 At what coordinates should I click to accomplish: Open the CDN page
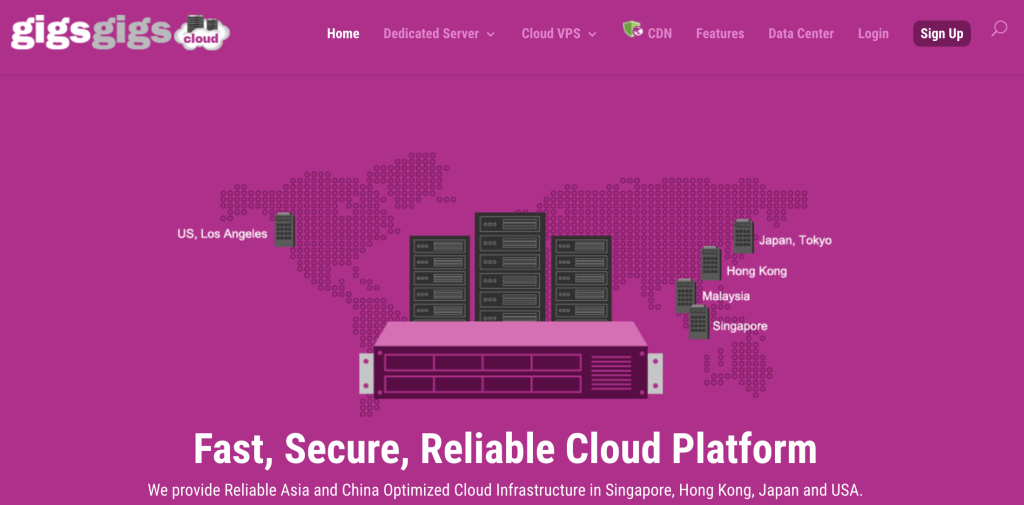(x=660, y=34)
